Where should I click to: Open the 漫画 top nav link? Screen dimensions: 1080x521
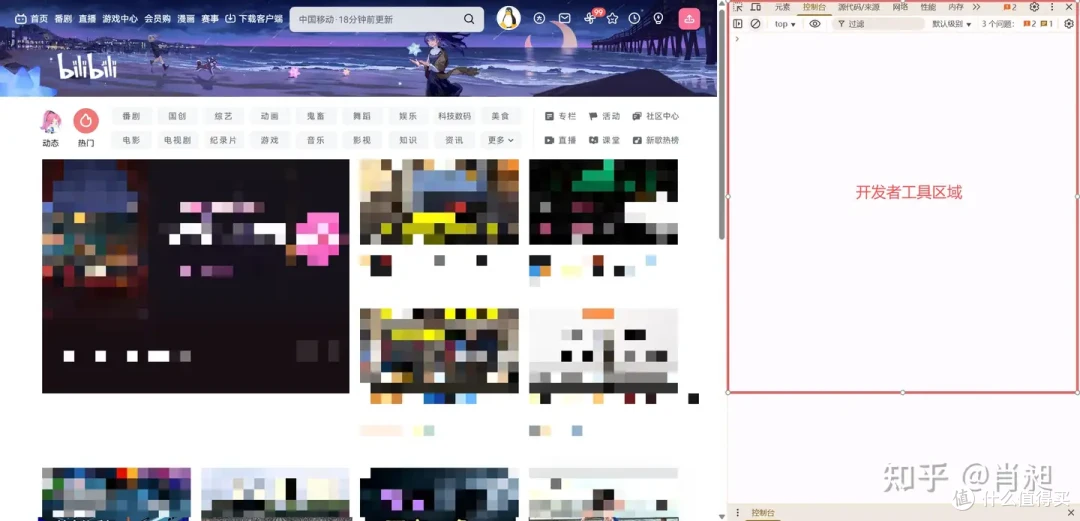point(186,19)
